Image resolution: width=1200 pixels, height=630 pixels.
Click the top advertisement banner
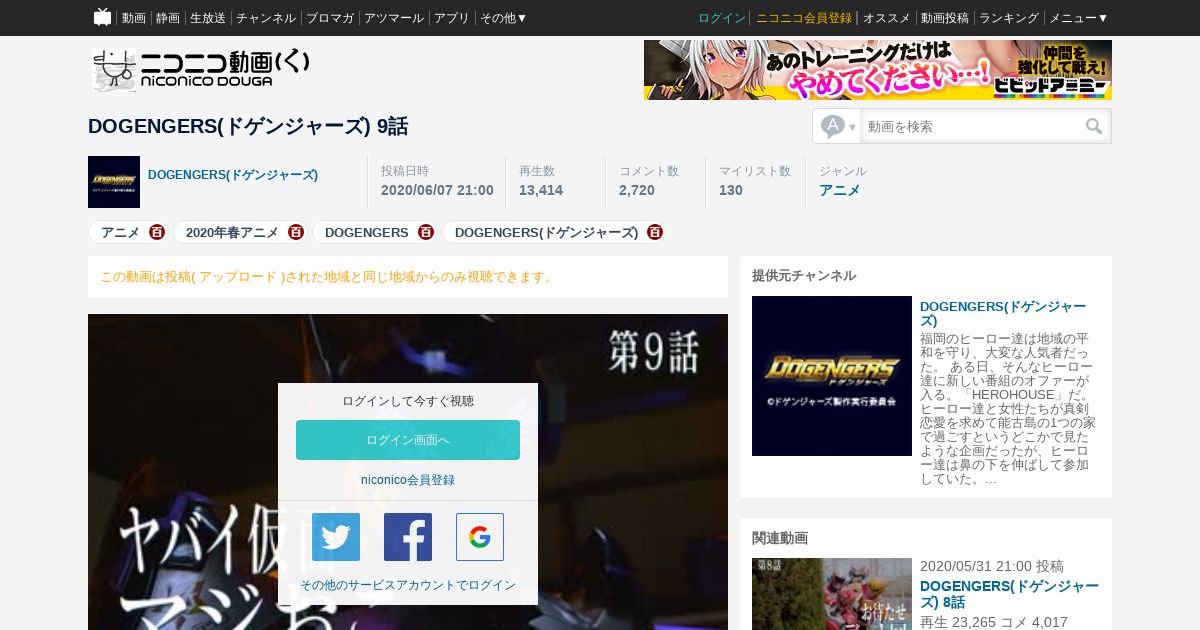point(878,70)
